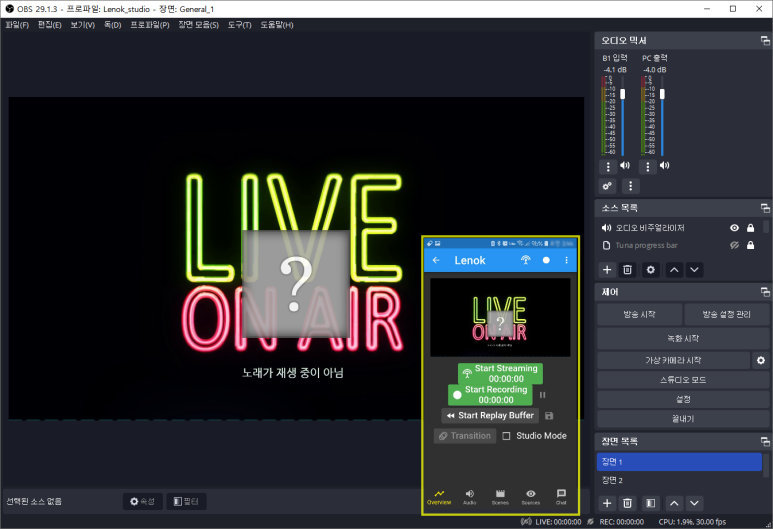
Task: Click the 가상 카메라 시작 button
Action: click(x=673, y=360)
